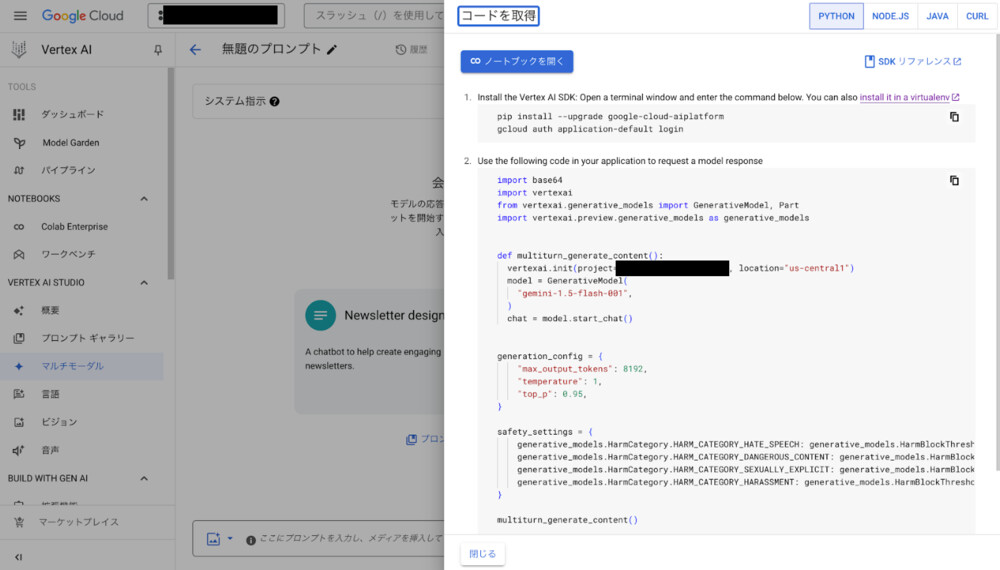Switch to the JAVA tab
This screenshot has width=1000, height=570.
click(x=937, y=16)
